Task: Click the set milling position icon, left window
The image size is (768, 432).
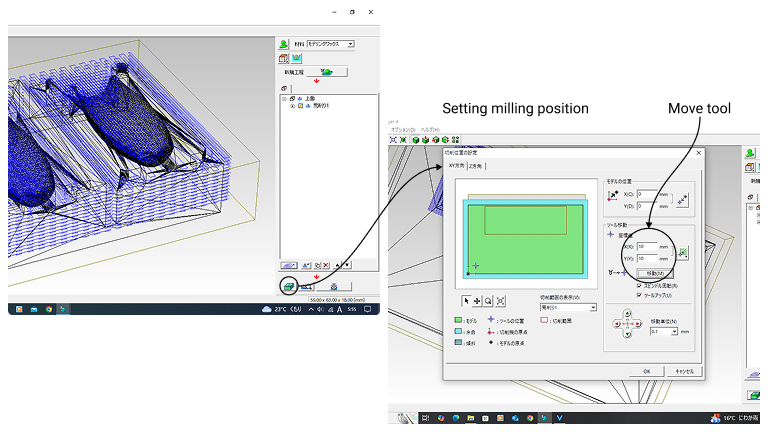Action: point(288,286)
